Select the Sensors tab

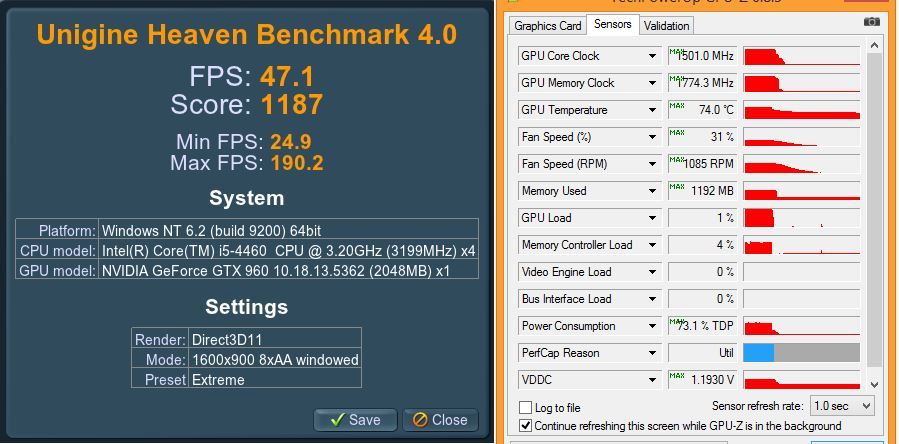pyautogui.click(x=612, y=25)
